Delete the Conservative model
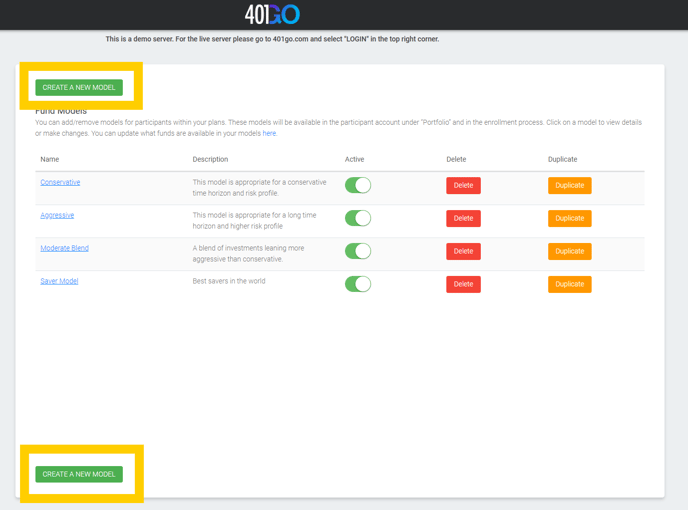 click(x=463, y=185)
